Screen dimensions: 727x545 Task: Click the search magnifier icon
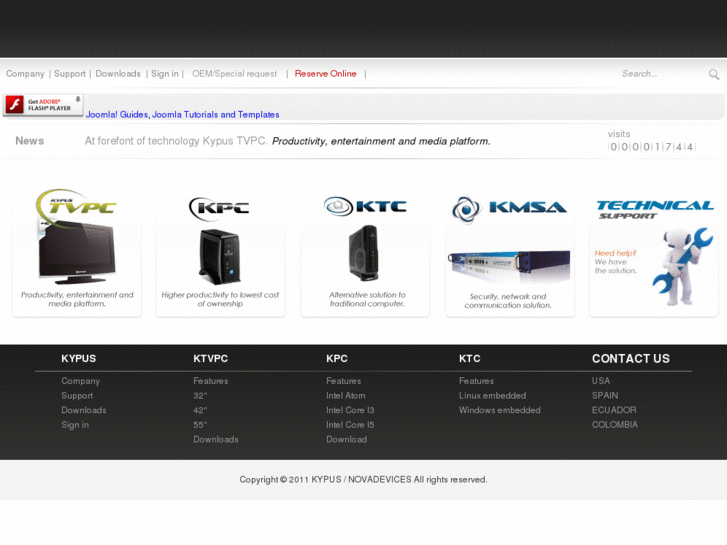[714, 74]
